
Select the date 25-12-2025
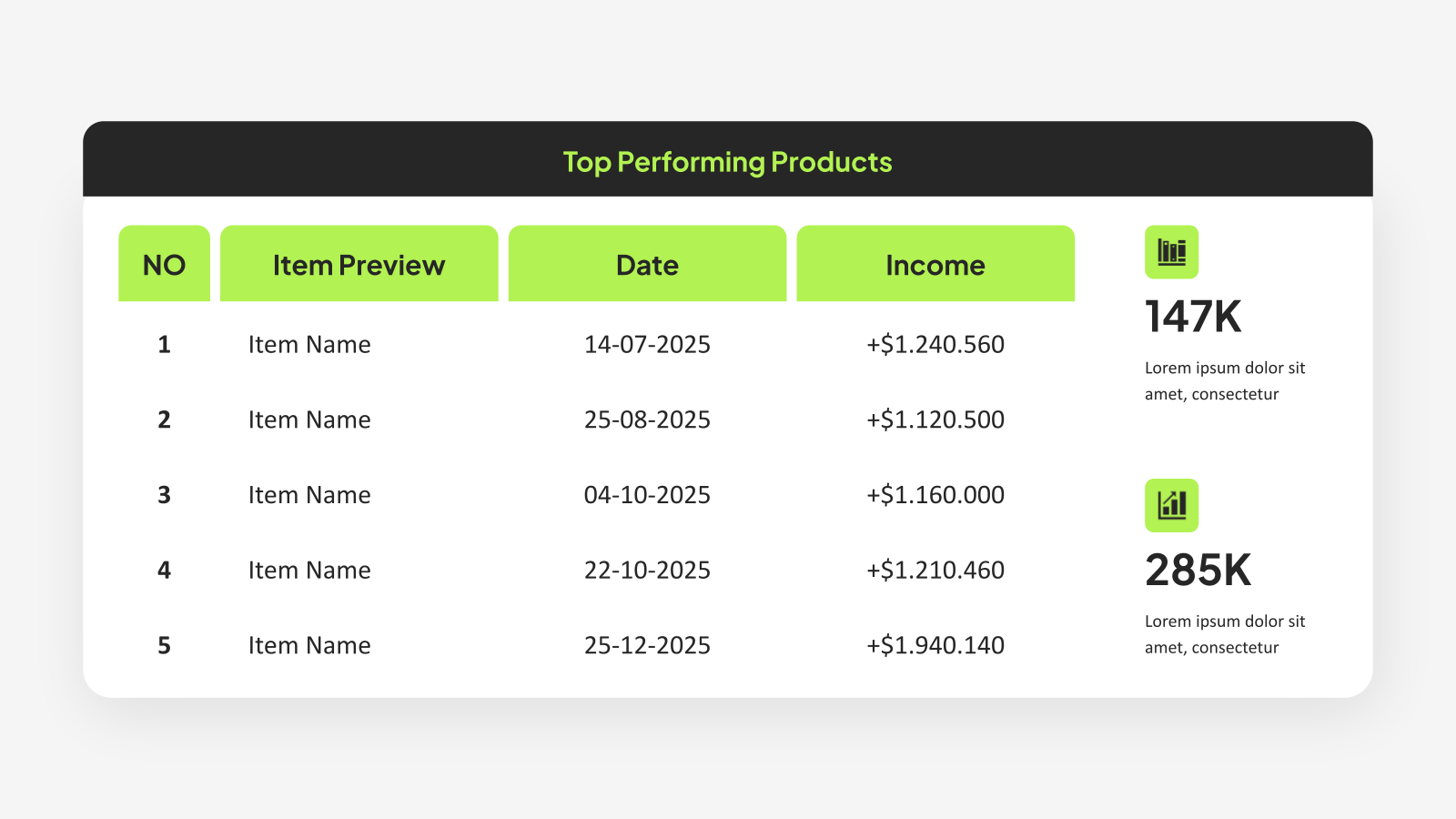(647, 645)
